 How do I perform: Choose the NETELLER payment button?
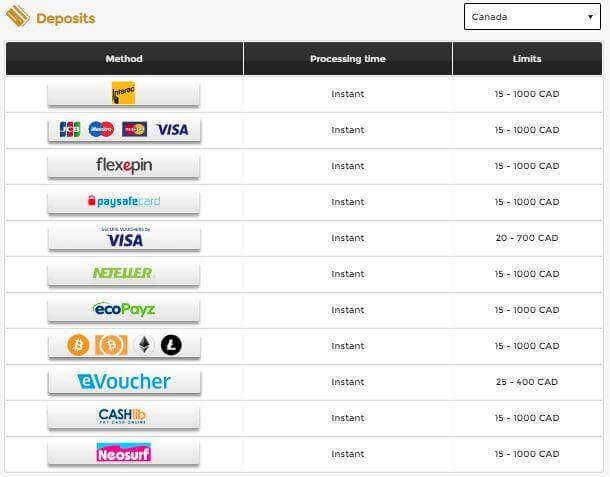[124, 274]
